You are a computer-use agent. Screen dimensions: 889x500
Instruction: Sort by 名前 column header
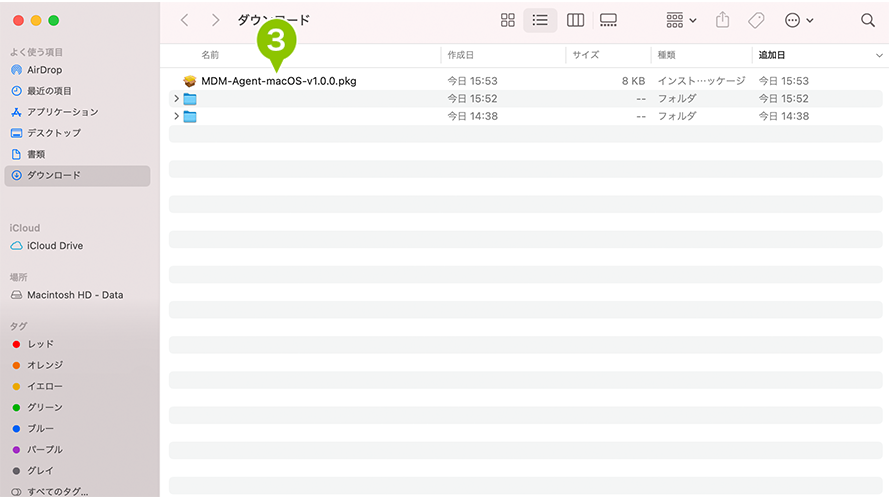click(x=210, y=55)
